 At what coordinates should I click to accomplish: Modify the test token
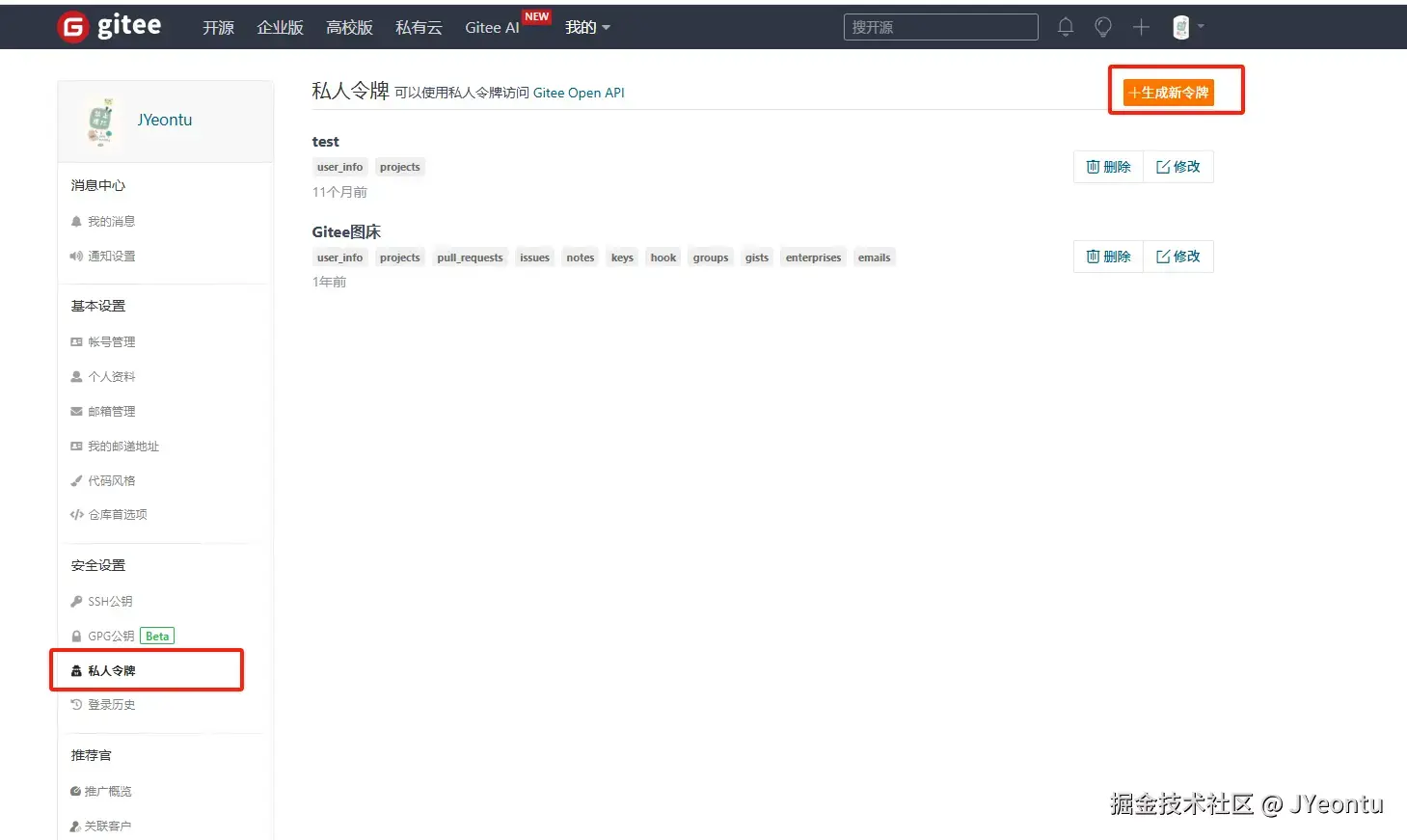(x=1178, y=167)
